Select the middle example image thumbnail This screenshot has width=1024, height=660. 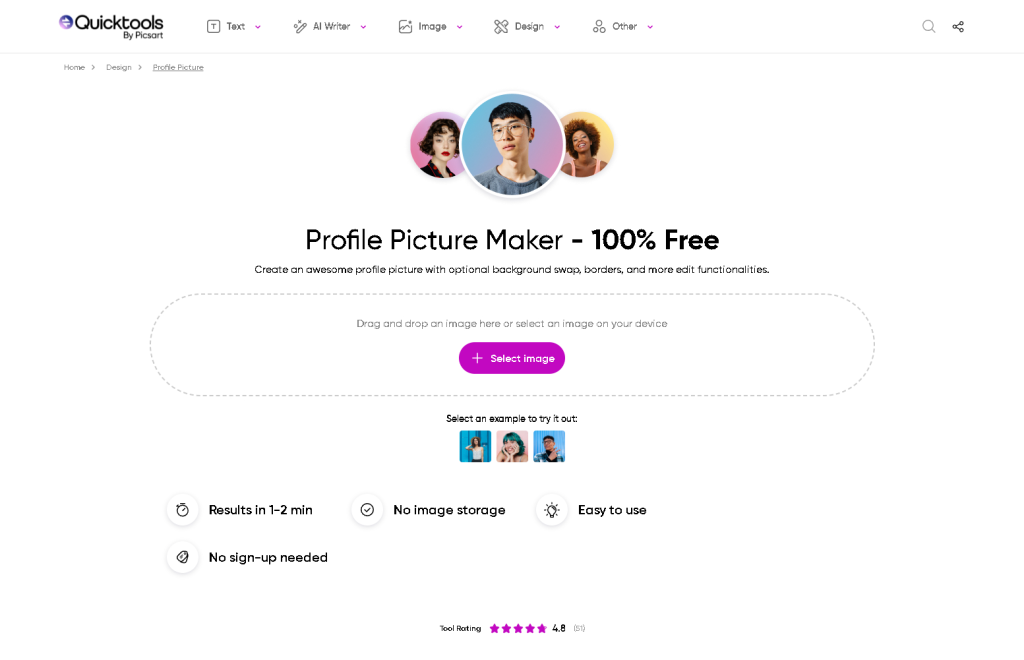512,446
